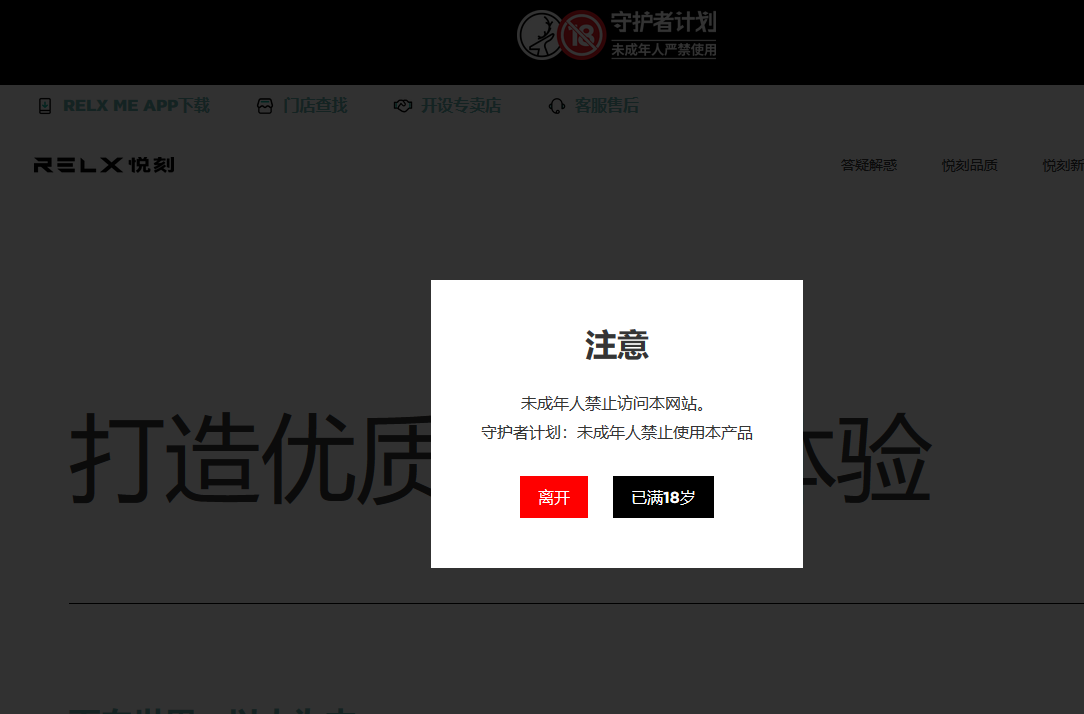This screenshot has width=1084, height=714.
Task: Click the red 离开 button
Action: tap(553, 496)
